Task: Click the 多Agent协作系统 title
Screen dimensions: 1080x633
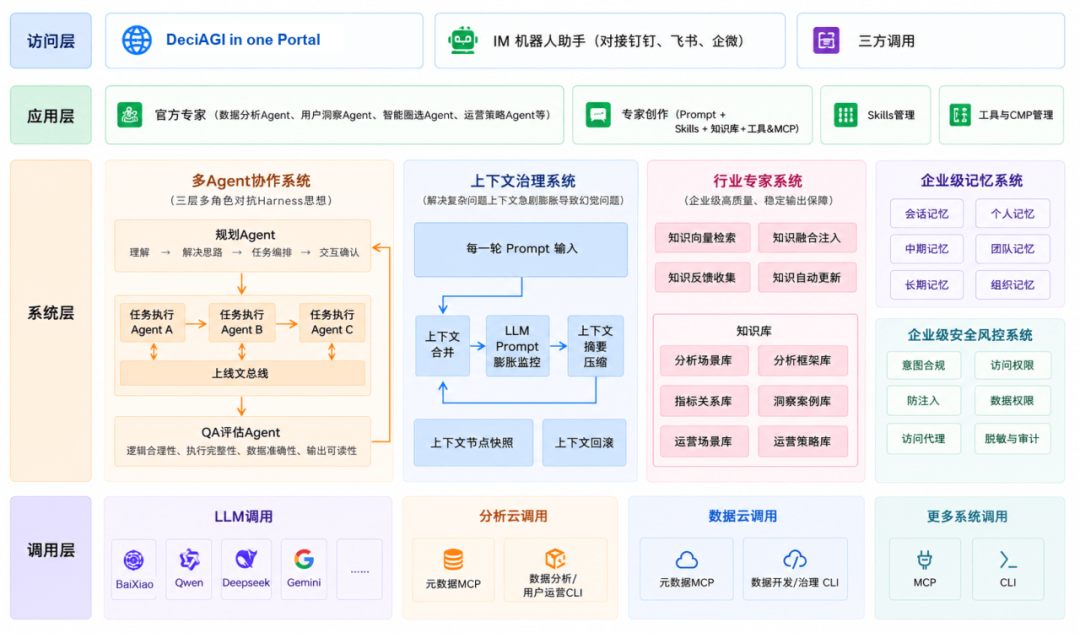Action: click(x=251, y=181)
